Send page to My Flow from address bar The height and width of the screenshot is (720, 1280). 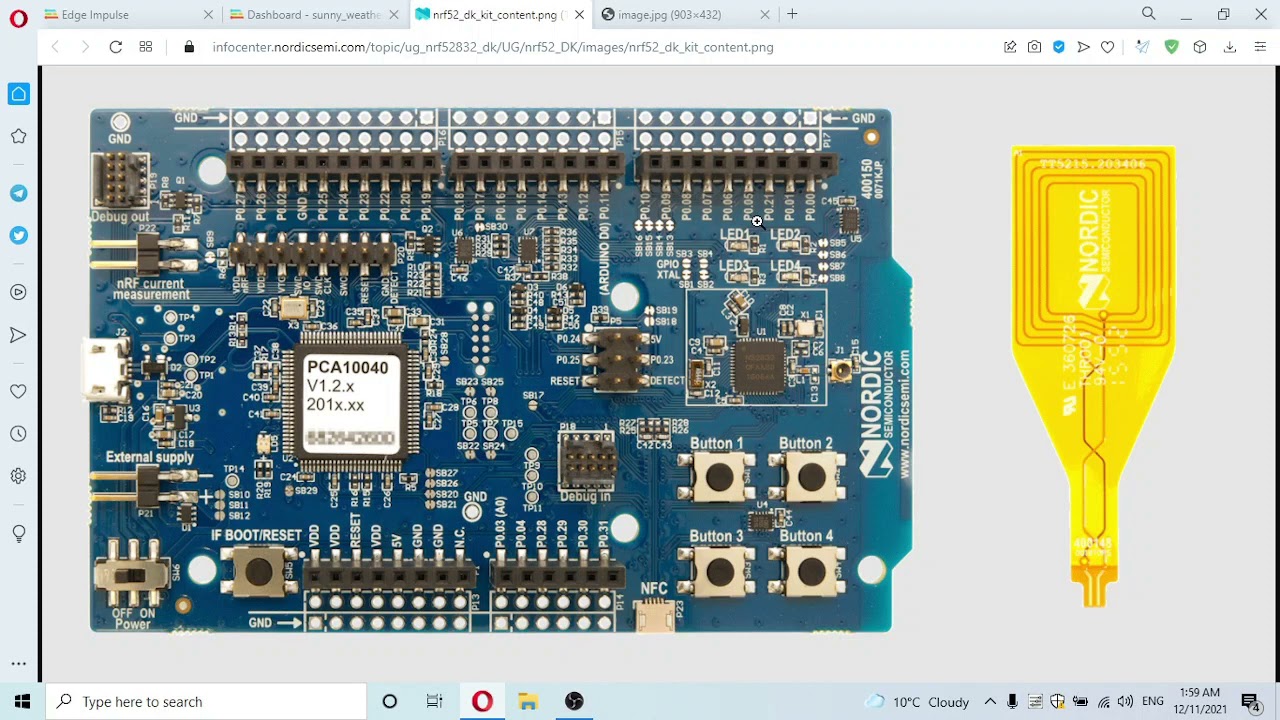[1083, 47]
